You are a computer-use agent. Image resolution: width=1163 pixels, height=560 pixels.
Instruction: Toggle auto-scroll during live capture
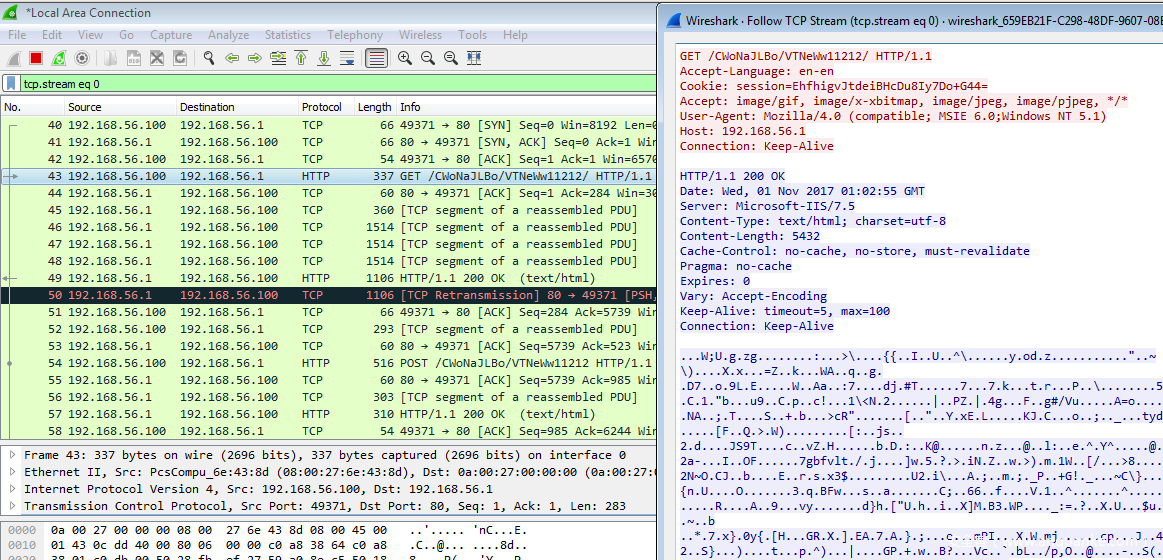[347, 59]
